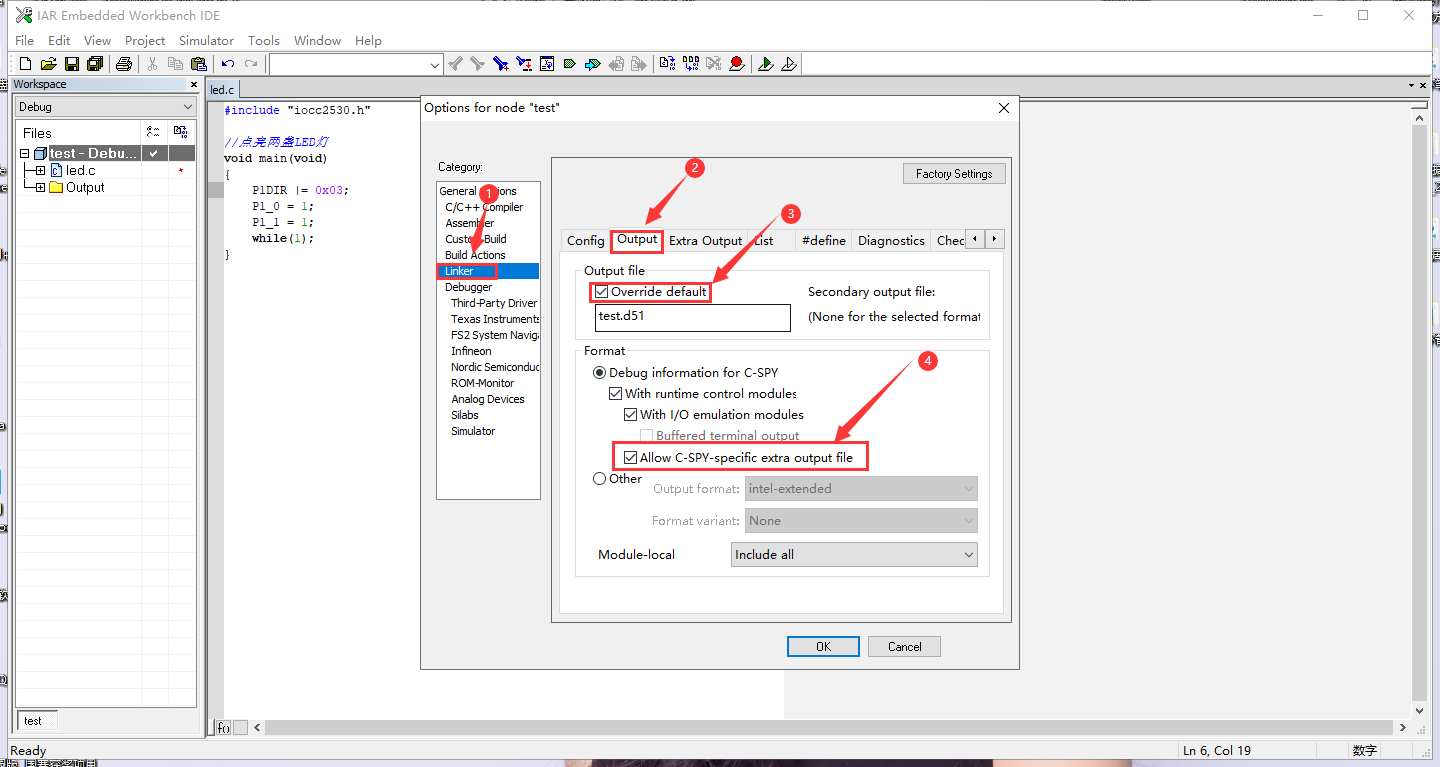Click the Find Next toolbar icon
The width and height of the screenshot is (1440, 767).
pos(477,64)
